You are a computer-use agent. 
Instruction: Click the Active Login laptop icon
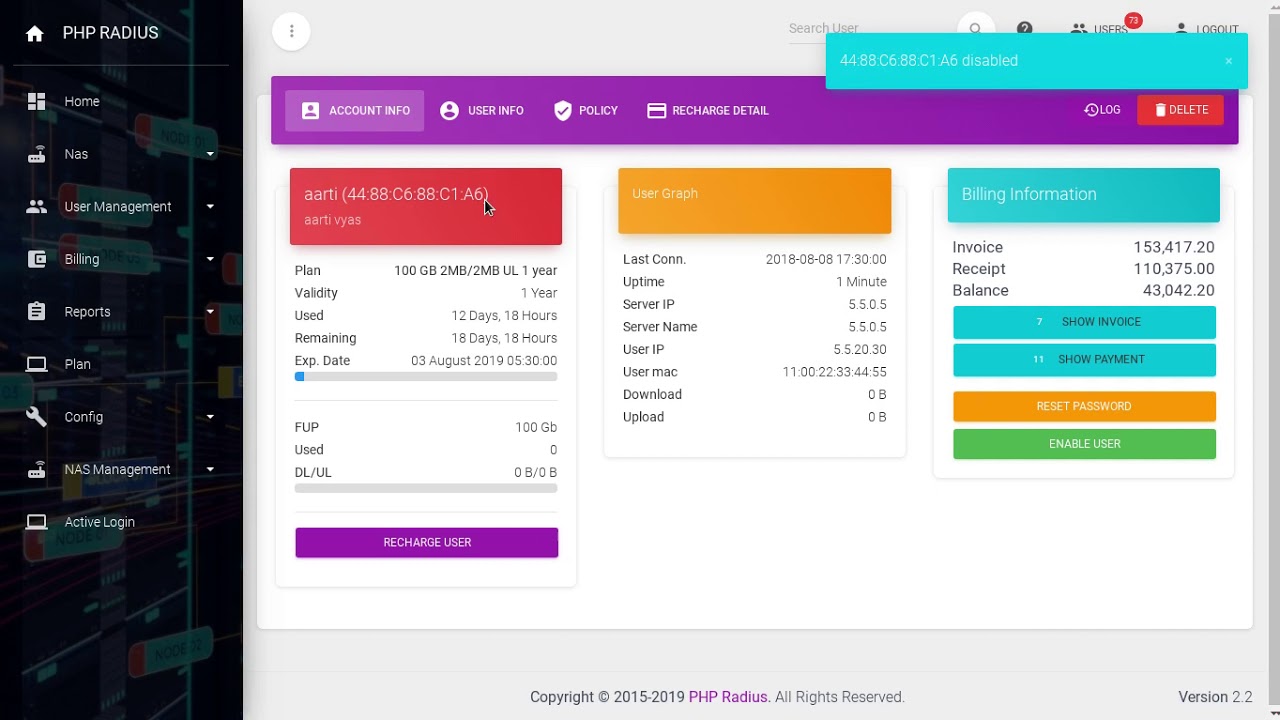tap(36, 522)
